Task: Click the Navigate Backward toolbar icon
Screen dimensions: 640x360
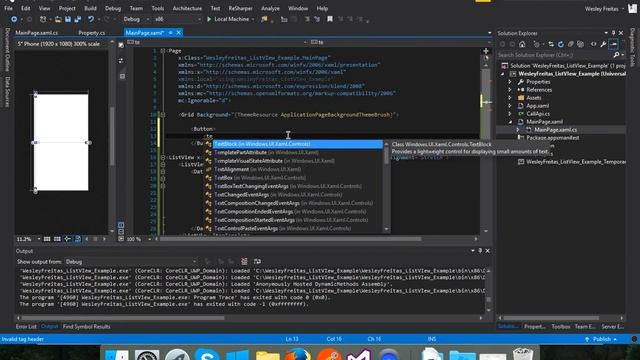Action: pyautogui.click(x=14, y=19)
